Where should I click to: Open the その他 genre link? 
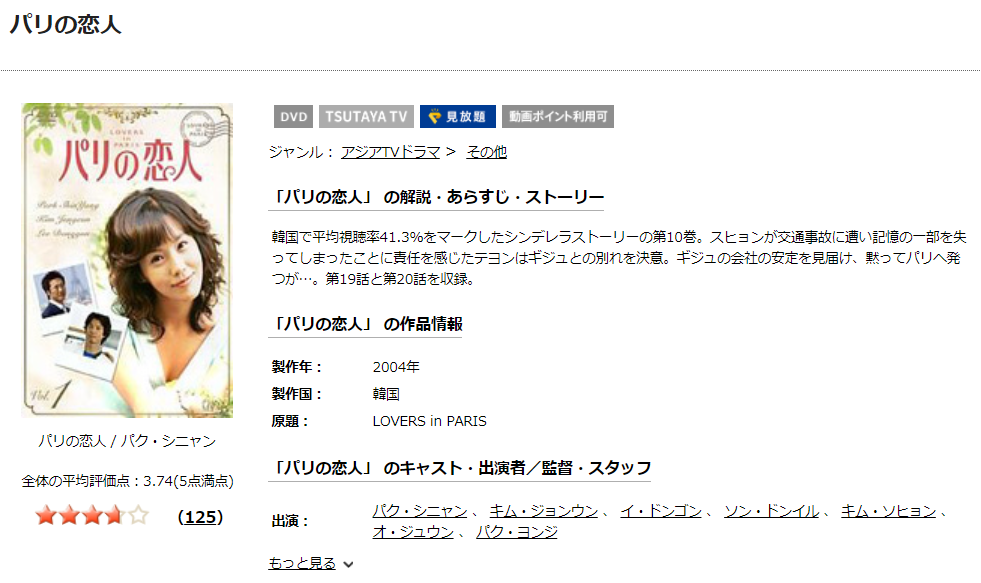[486, 152]
